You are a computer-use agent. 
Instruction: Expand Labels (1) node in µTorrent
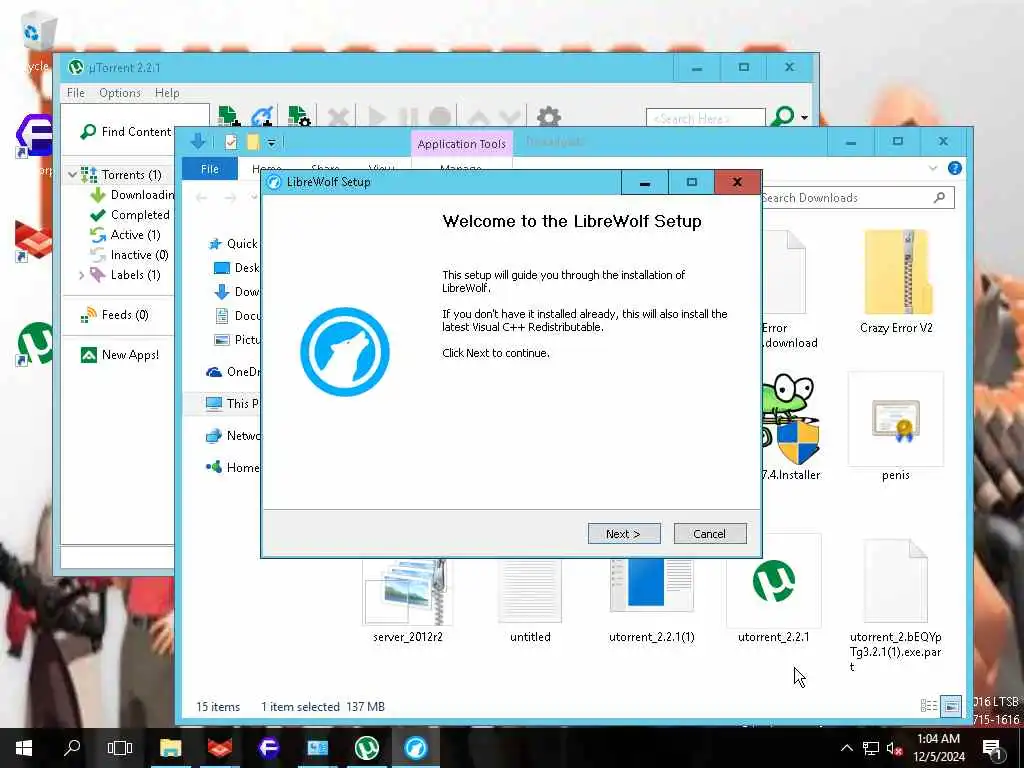(x=82, y=276)
